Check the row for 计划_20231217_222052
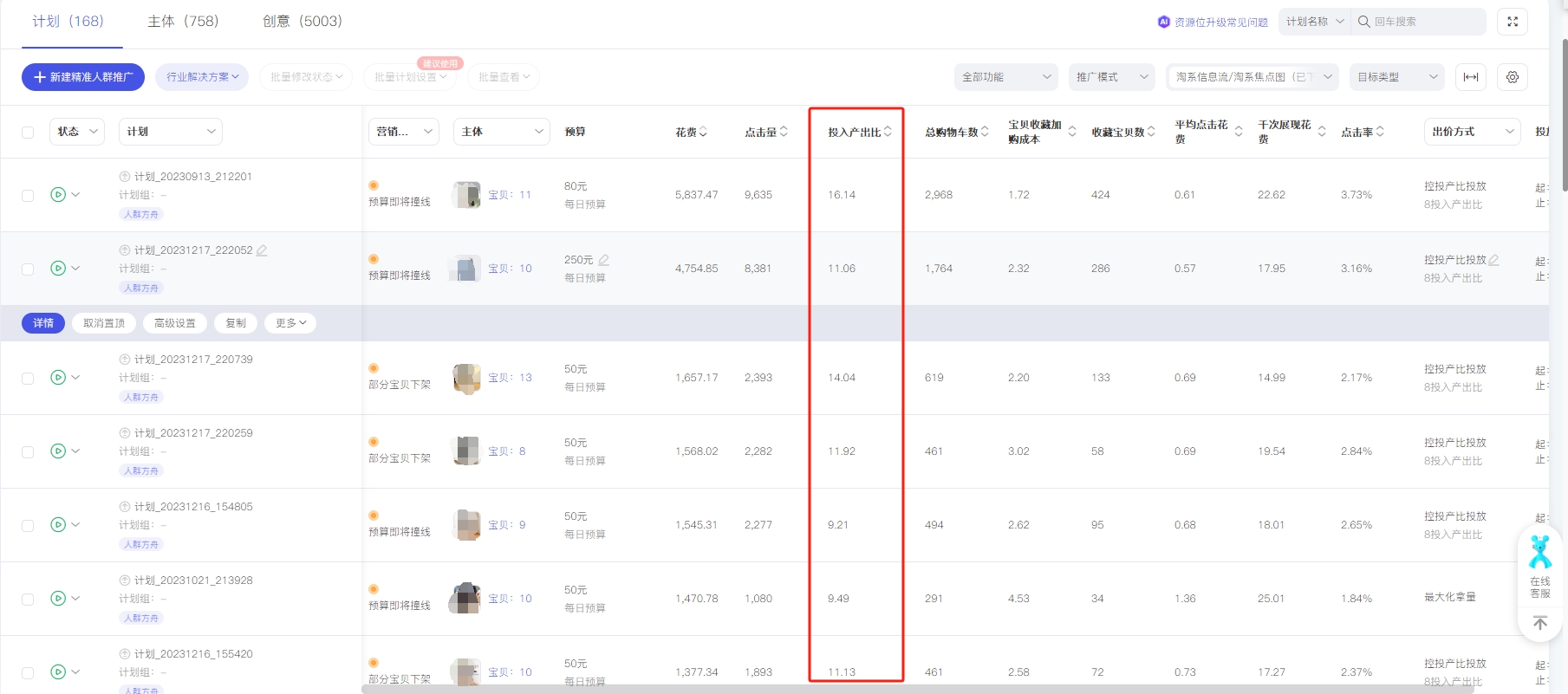The width and height of the screenshot is (1568, 694). pos(28,269)
